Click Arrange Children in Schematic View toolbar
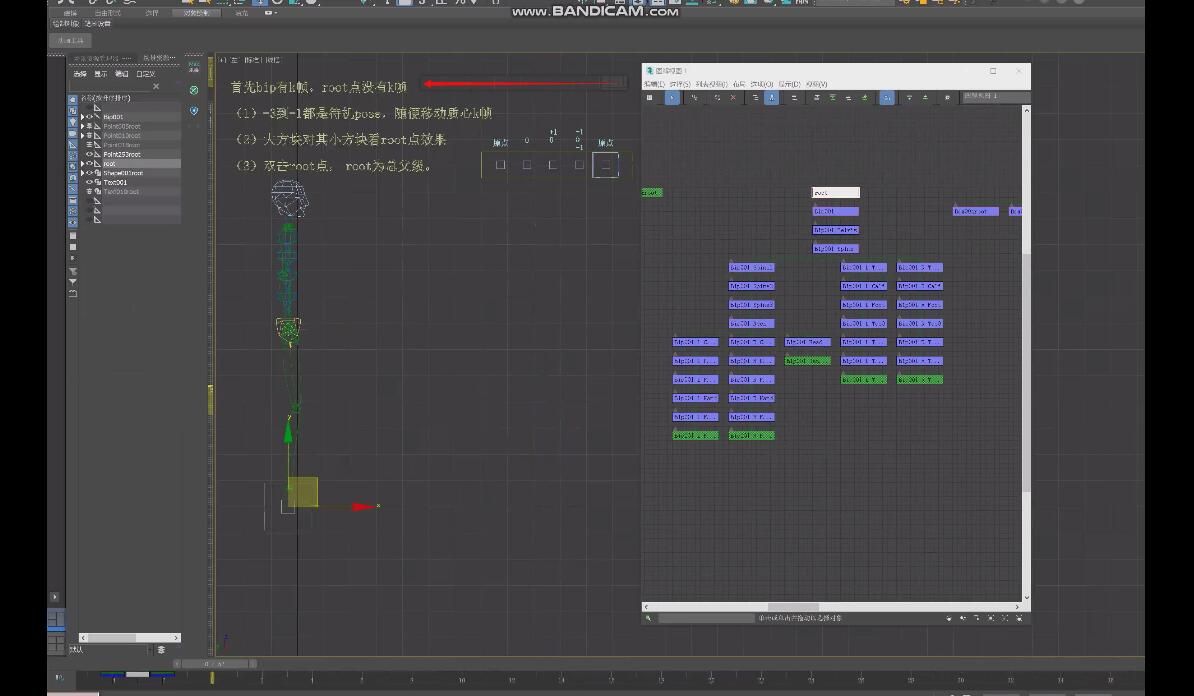Viewport: 1194px width, 696px height. (816, 97)
